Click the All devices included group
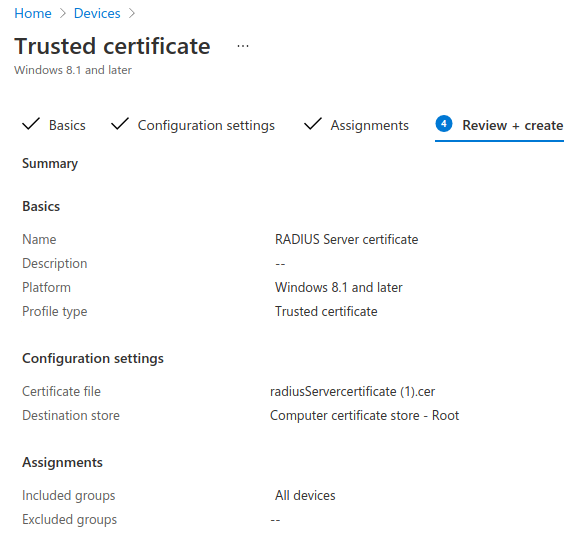The image size is (583, 560). [x=305, y=495]
